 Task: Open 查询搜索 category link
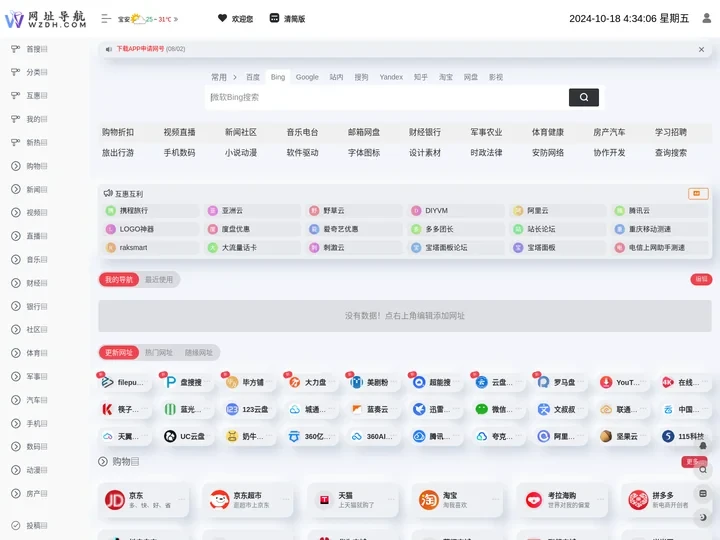coord(671,152)
